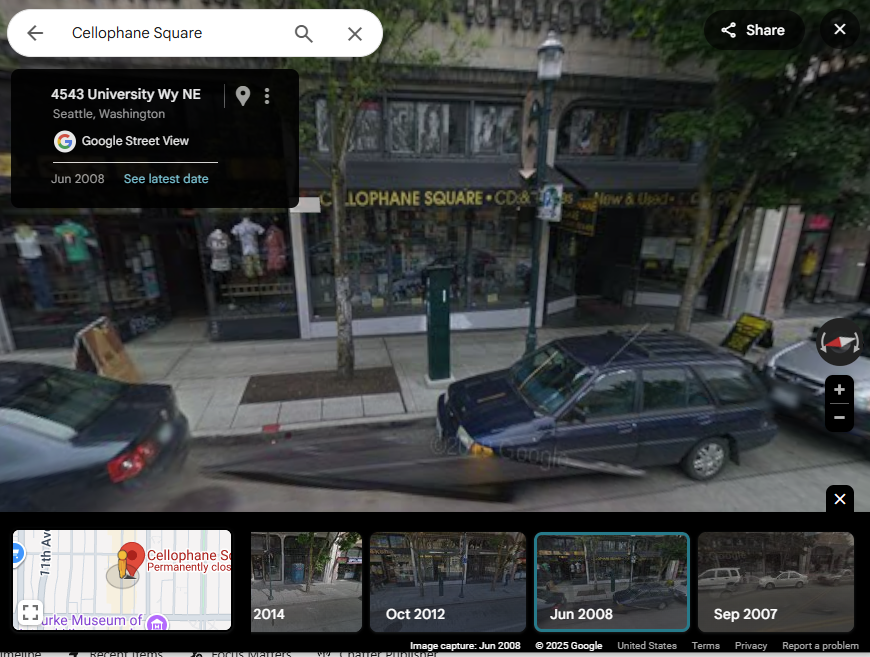Click the Image capture: Jun 2008 text
Image resolution: width=870 pixels, height=657 pixels.
pyautogui.click(x=465, y=645)
